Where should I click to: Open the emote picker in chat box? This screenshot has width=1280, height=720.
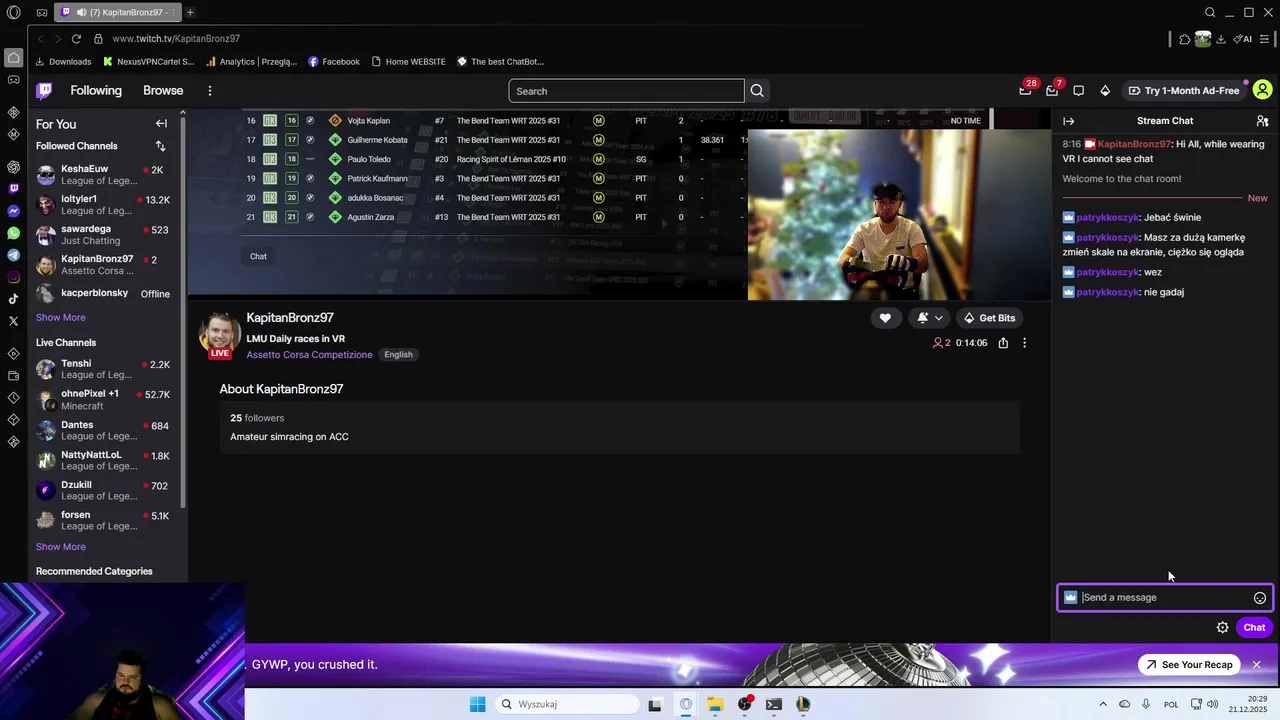point(1260,598)
